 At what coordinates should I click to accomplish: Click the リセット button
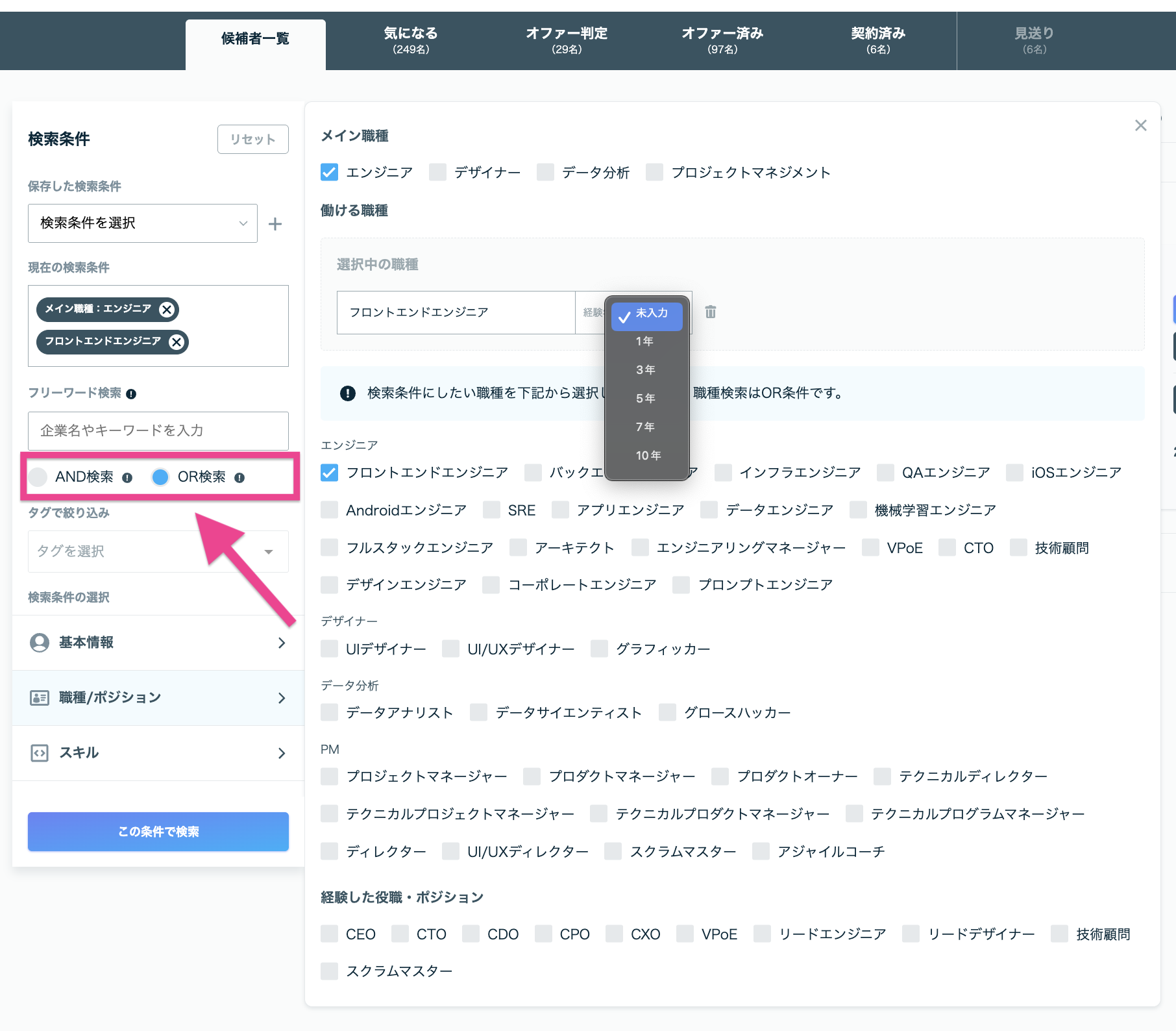point(253,140)
